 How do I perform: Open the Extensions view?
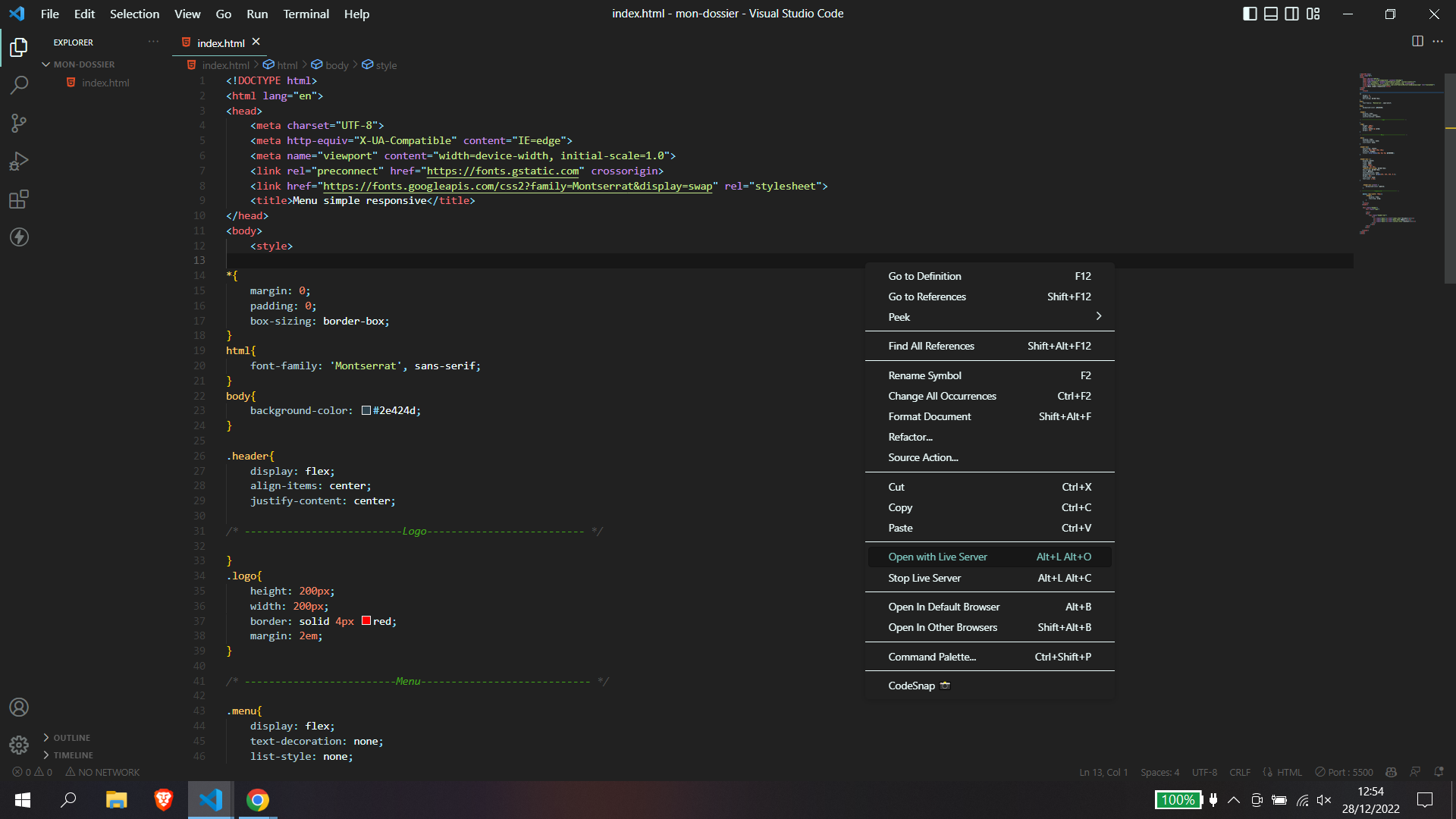19,199
